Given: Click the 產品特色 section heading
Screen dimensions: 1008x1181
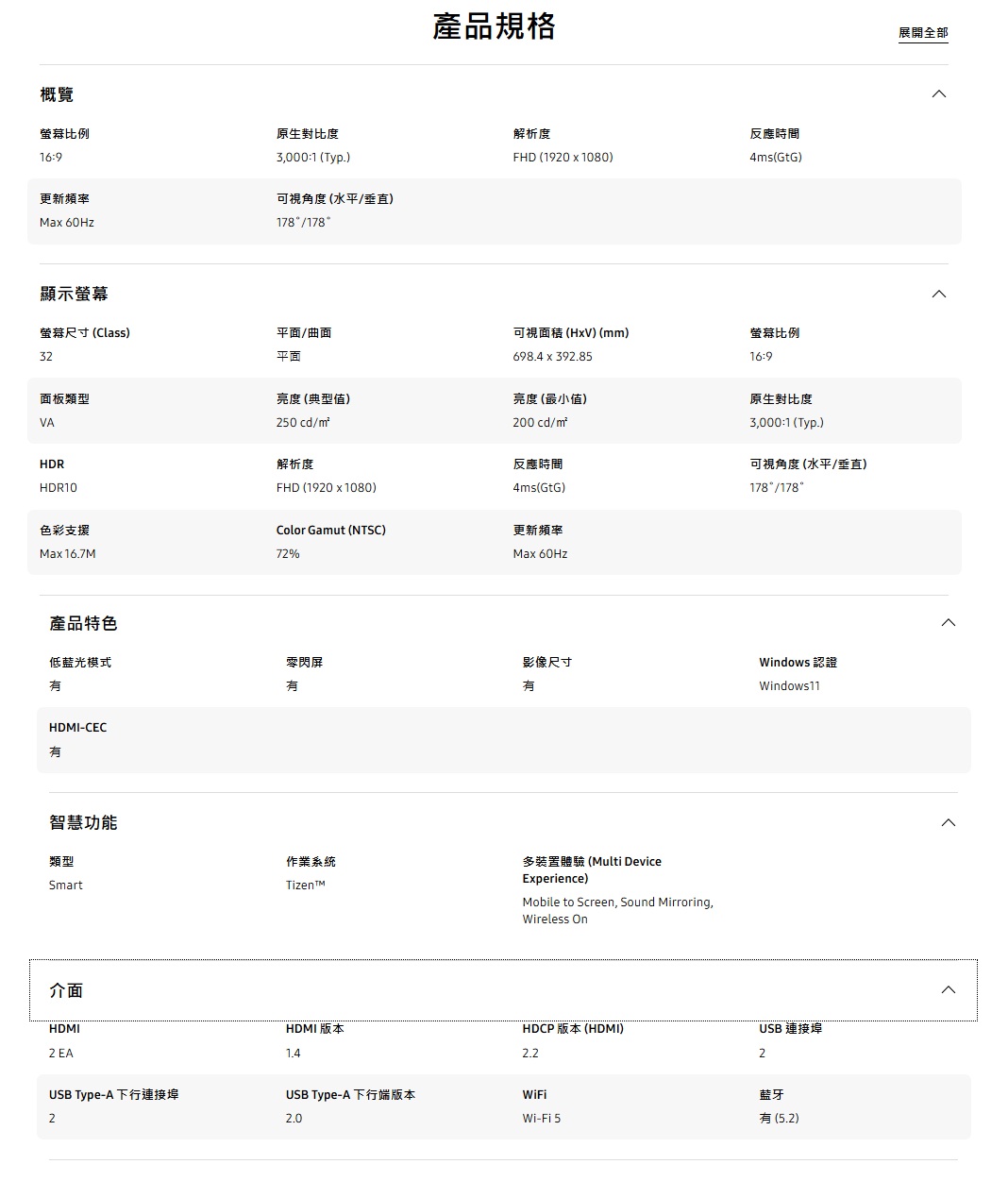Looking at the screenshot, I should point(83,623).
